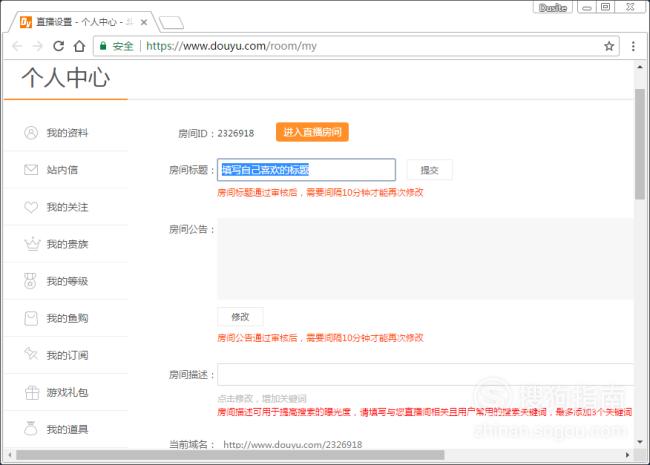Screen dimensions: 650x465
Task: Click the vertical scrollbar thumb
Action: (x=640, y=144)
